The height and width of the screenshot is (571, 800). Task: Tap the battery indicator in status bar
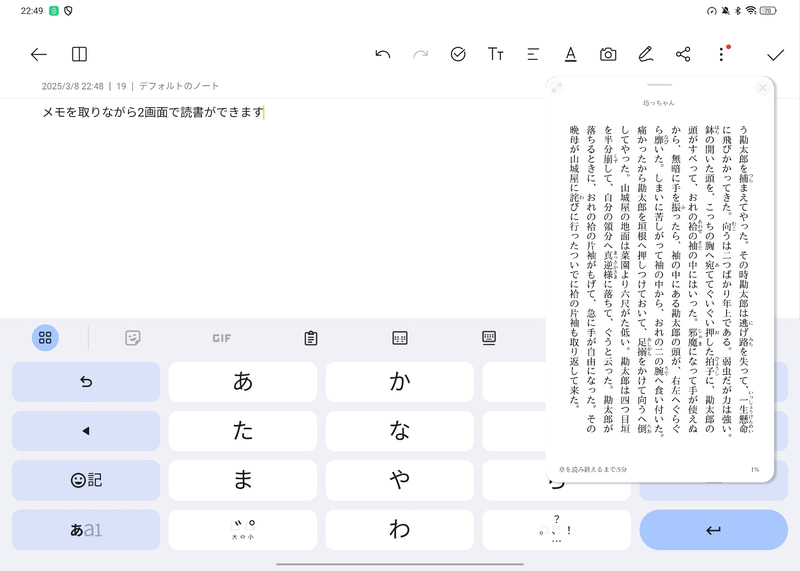click(767, 11)
